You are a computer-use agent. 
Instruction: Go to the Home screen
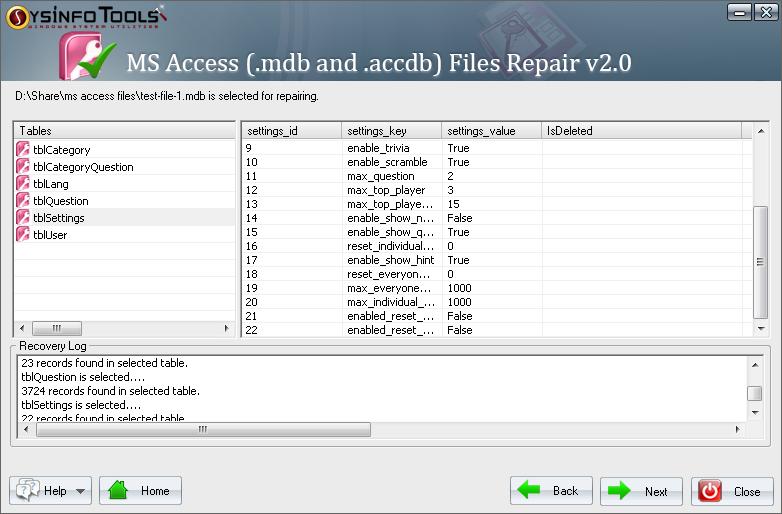[x=140, y=491]
